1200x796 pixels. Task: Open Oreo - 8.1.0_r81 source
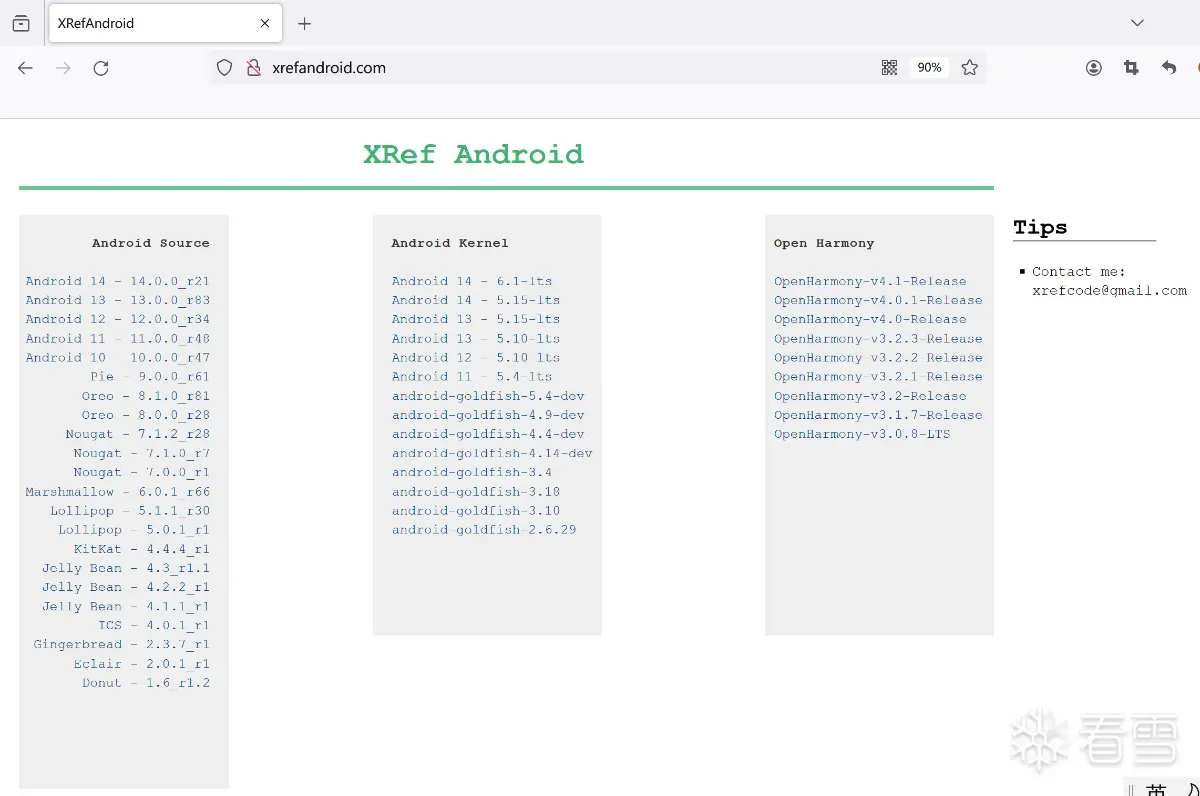[x=146, y=396]
